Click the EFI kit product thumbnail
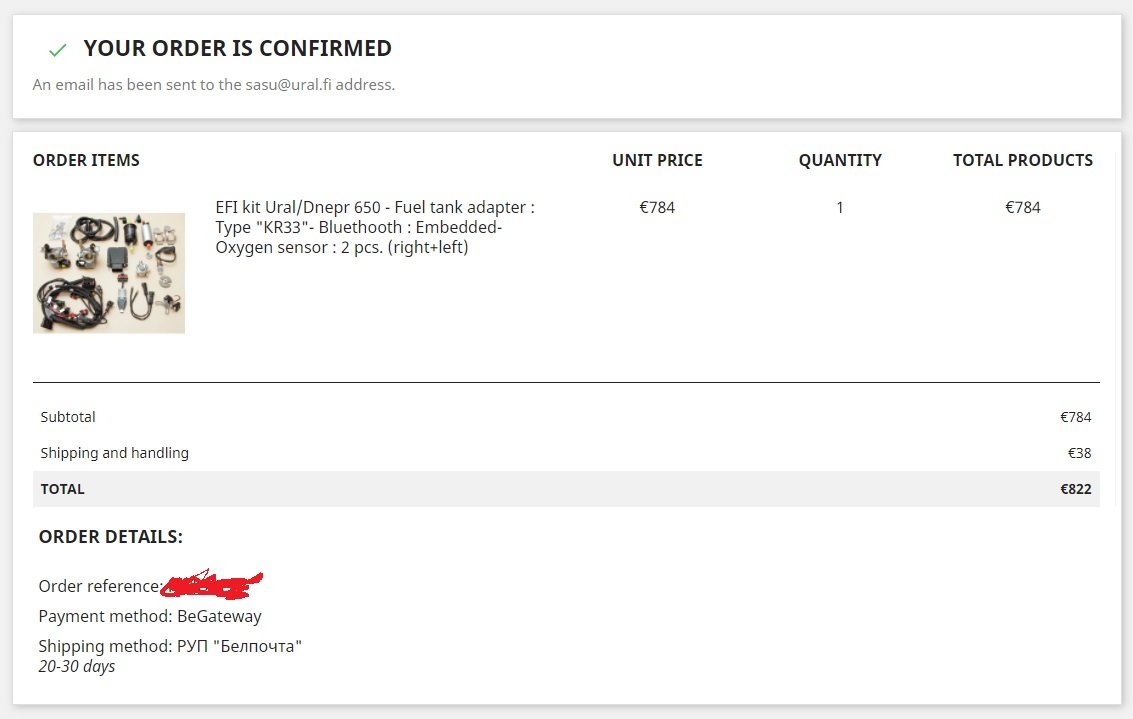This screenshot has height=719, width=1133. click(109, 273)
